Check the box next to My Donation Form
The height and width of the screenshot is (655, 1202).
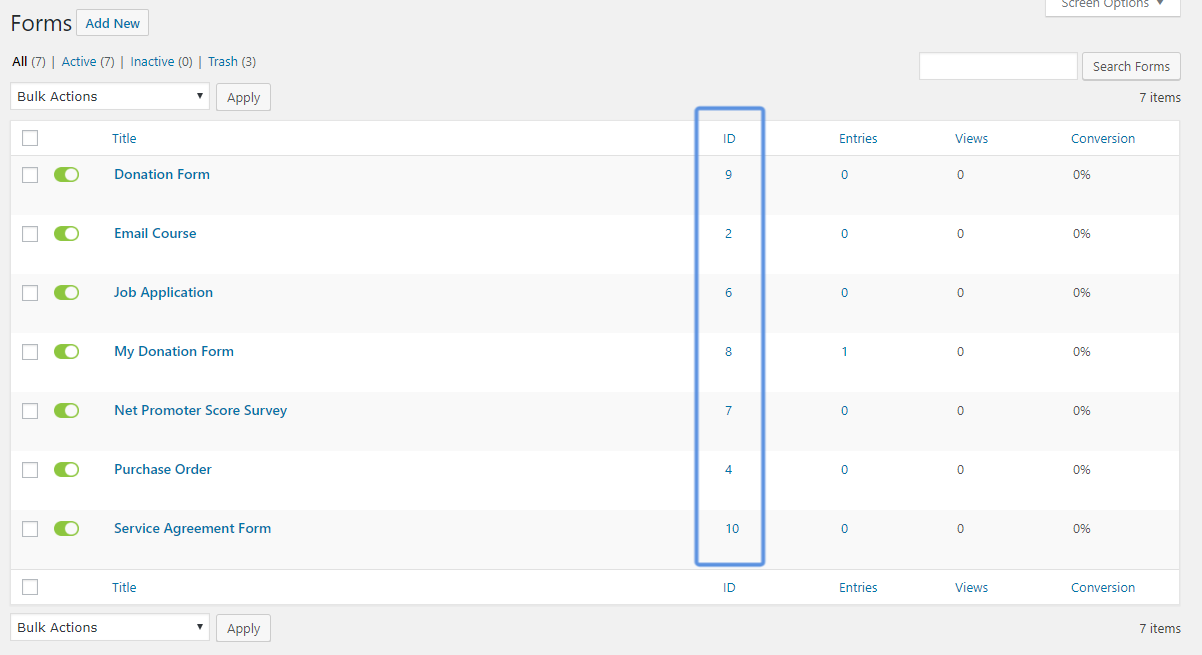point(30,352)
